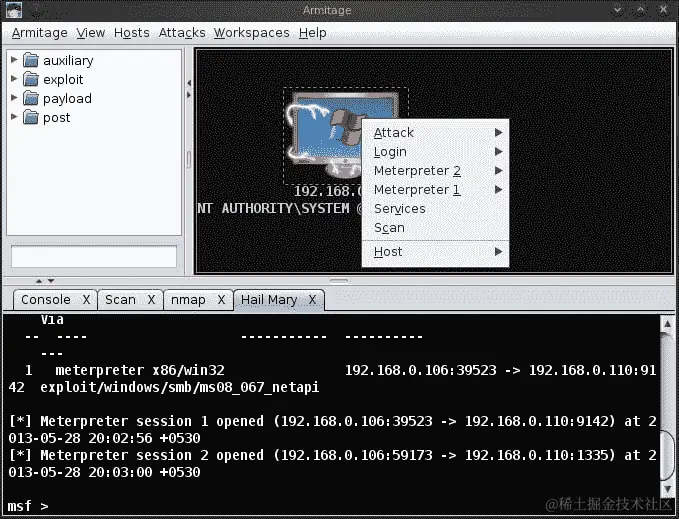
Task: Click the NT AUTHORITY\SYSTEM host label
Action: pos(280,209)
